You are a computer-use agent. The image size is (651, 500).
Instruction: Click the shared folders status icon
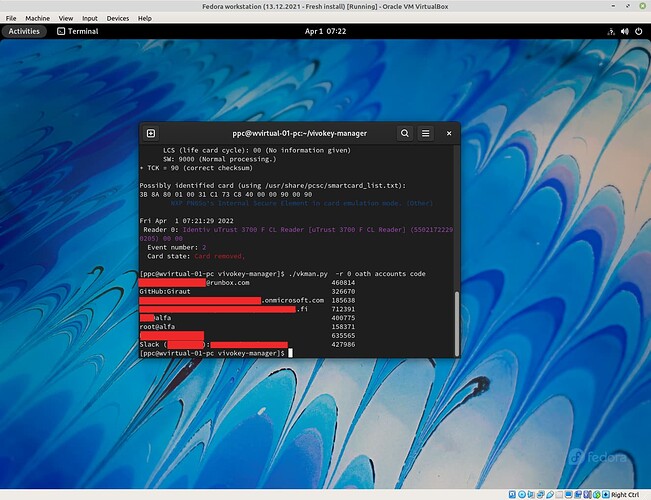point(559,495)
